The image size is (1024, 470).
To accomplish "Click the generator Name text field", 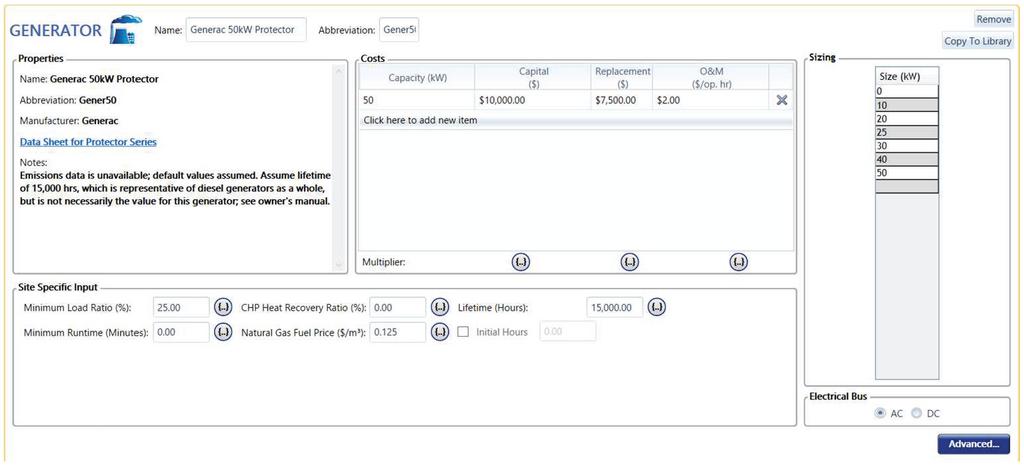I will click(x=245, y=30).
